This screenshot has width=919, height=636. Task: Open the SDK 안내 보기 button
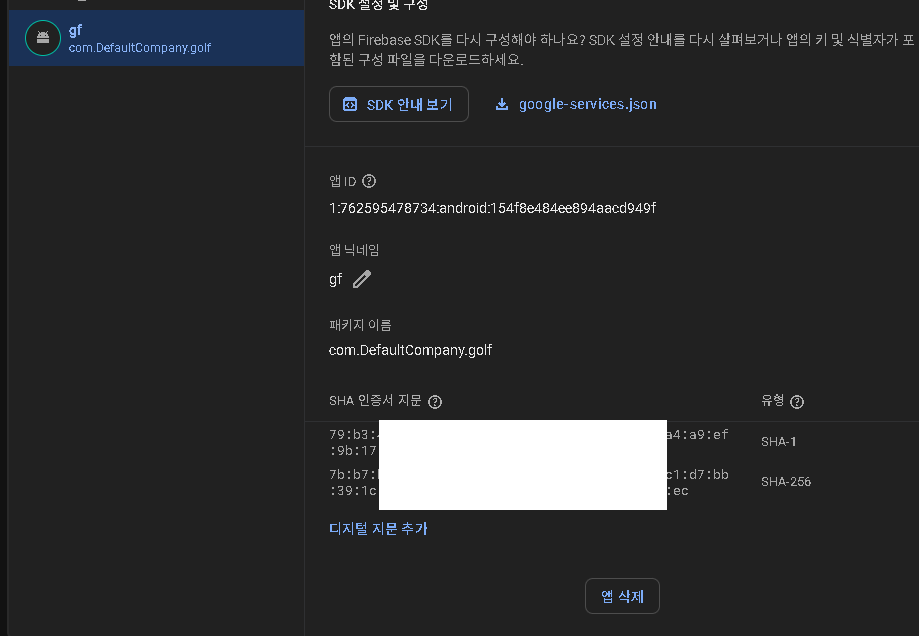399,104
